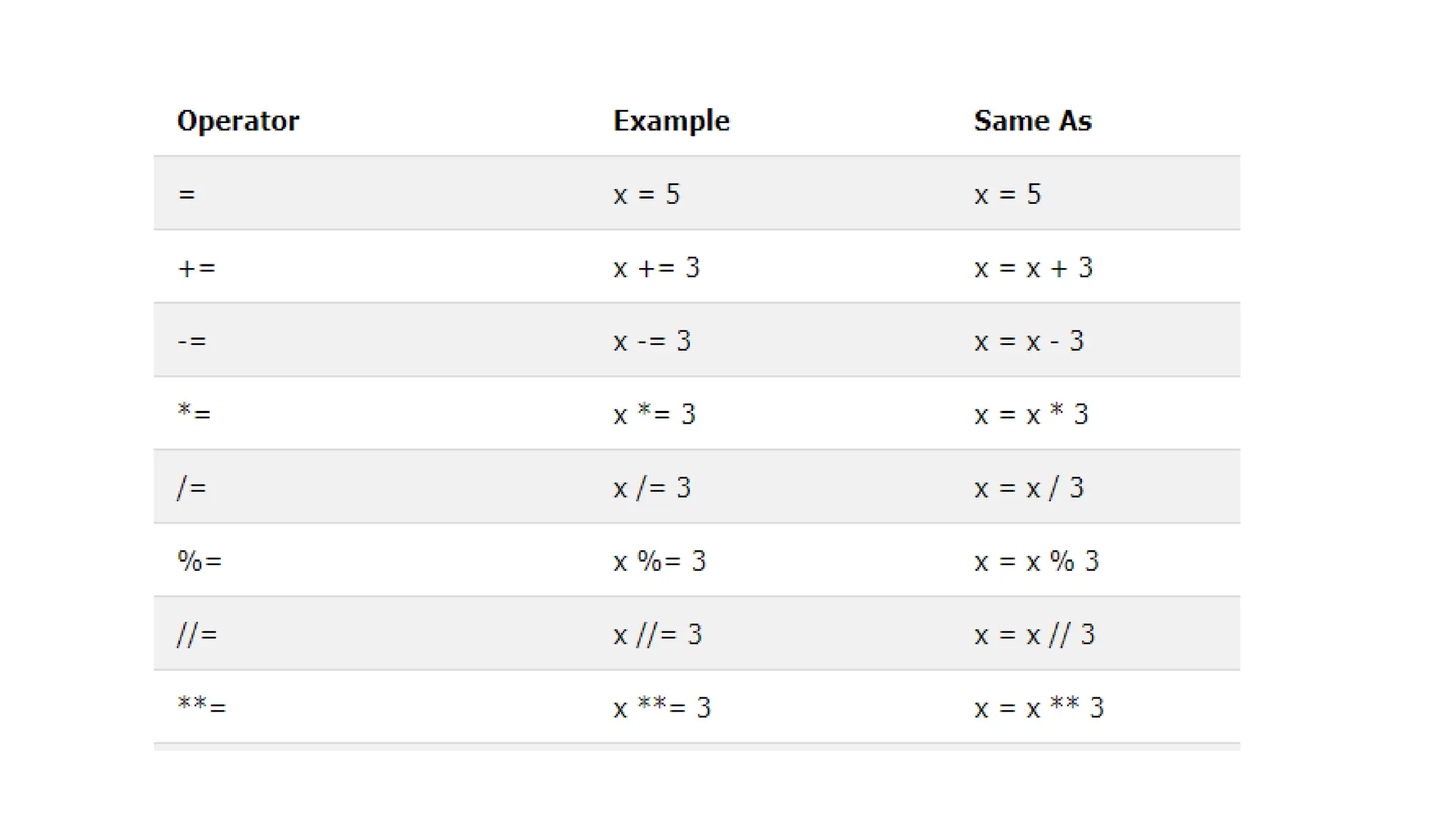Image resolution: width=1456 pixels, height=819 pixels.
Task: Select the //= operator cell
Action: coord(197,634)
